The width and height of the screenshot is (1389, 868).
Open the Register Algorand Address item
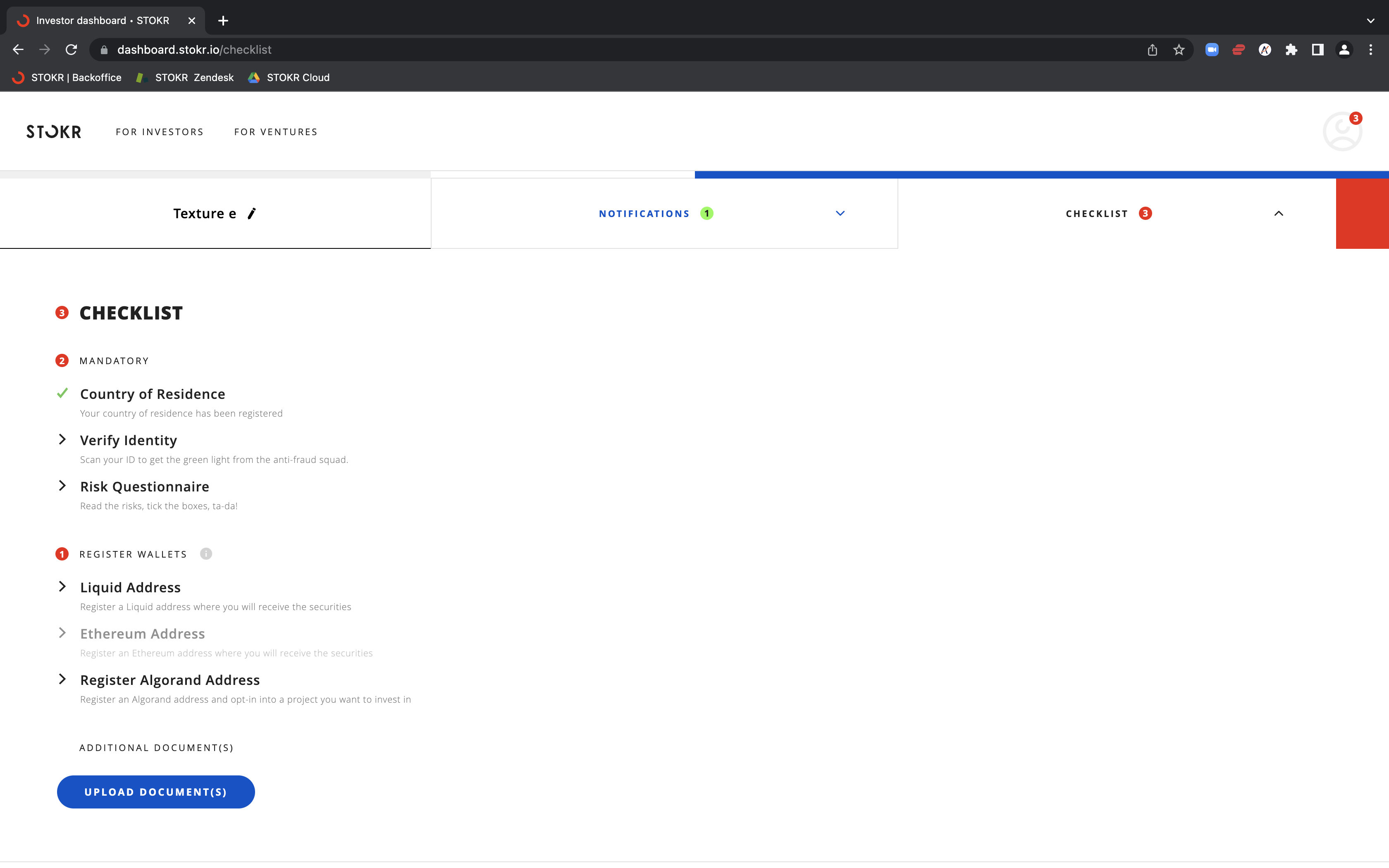[170, 680]
